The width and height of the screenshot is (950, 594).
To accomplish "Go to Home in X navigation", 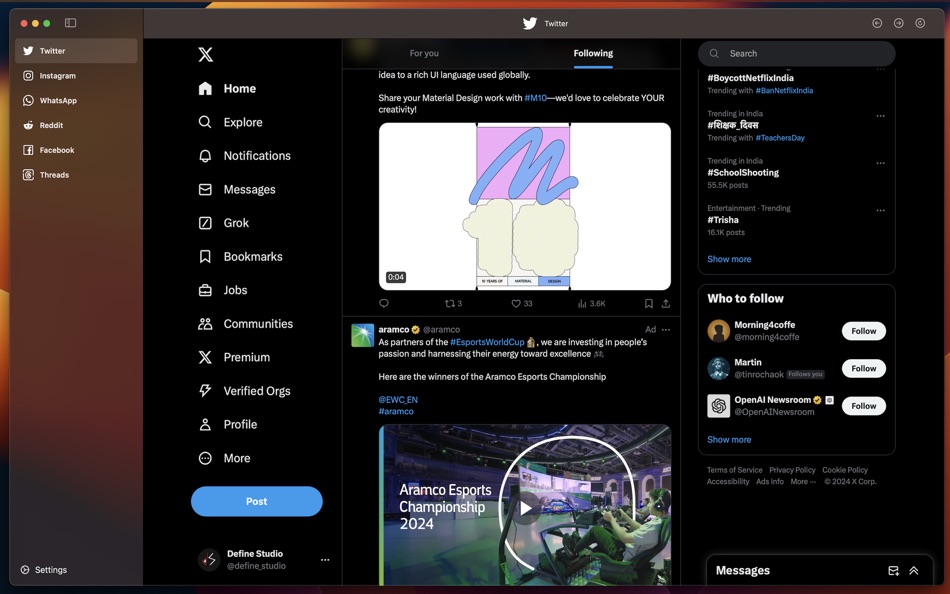I will (227, 88).
